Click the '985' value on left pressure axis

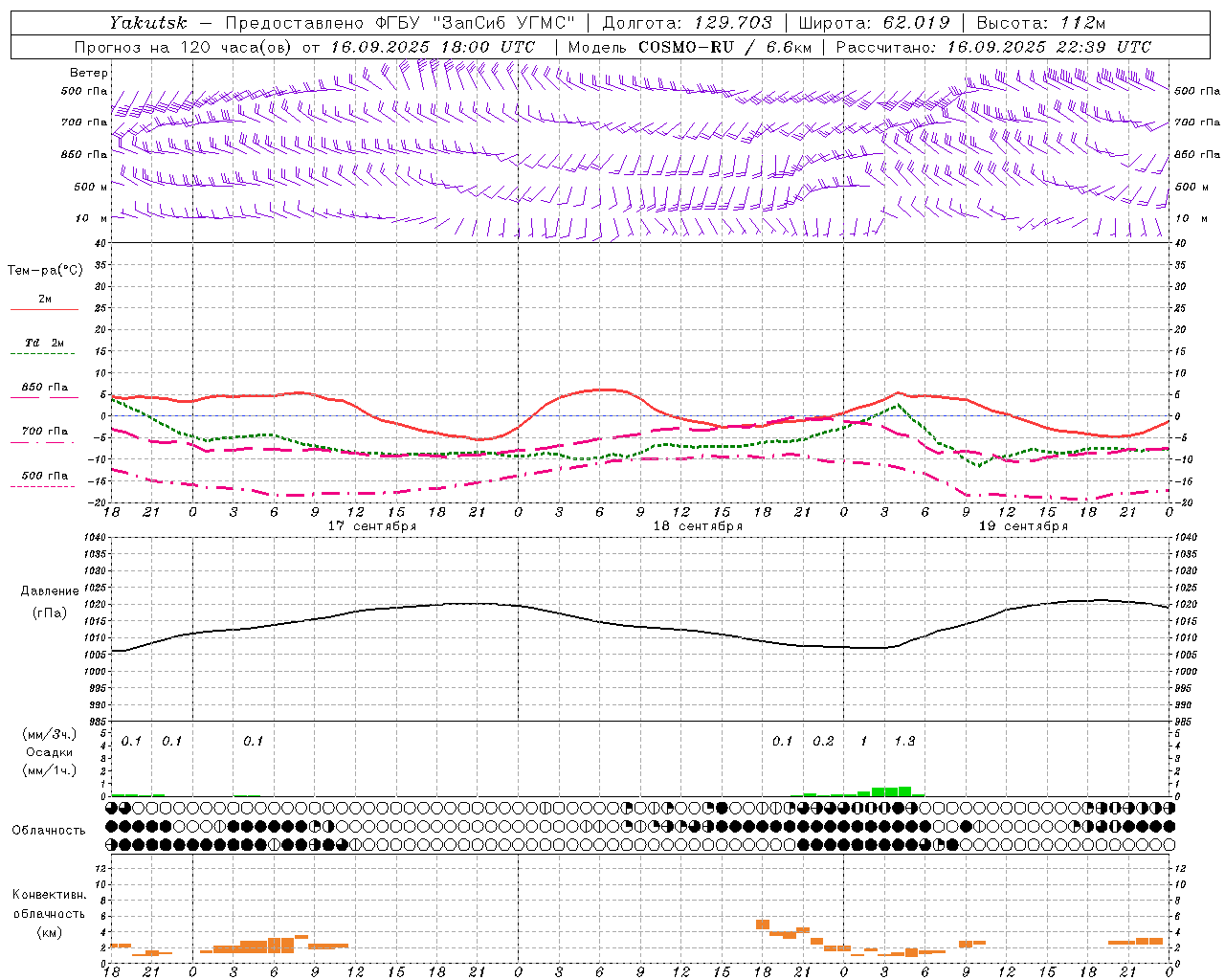[x=97, y=722]
